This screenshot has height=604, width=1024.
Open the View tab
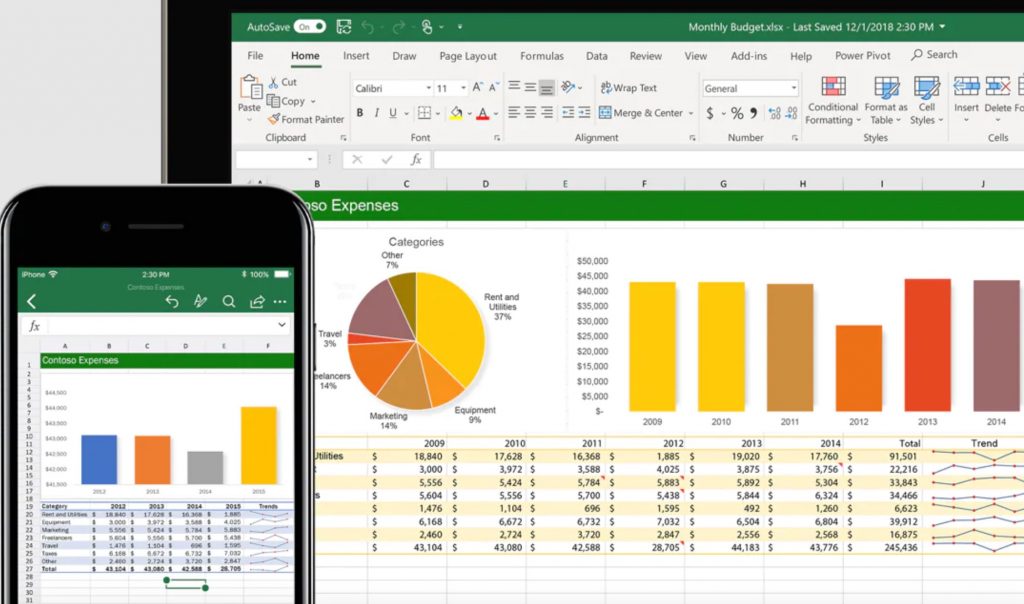[696, 56]
